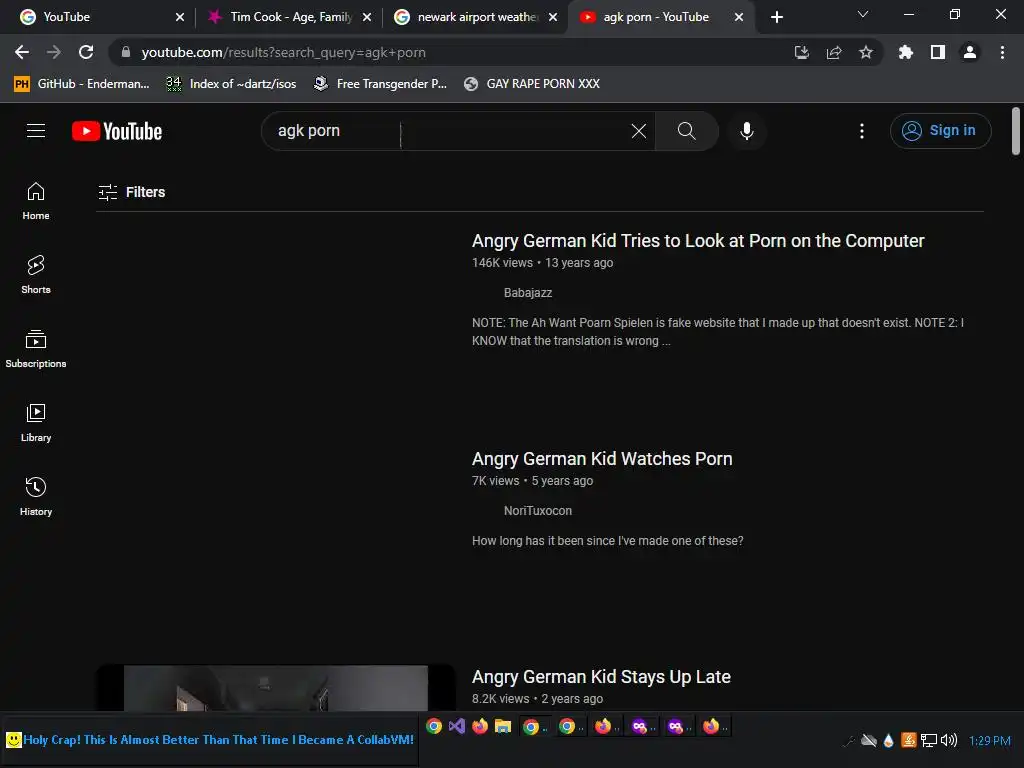The height and width of the screenshot is (768, 1024).
Task: Click the page vertical scrollbar thumb
Action: (1016, 131)
